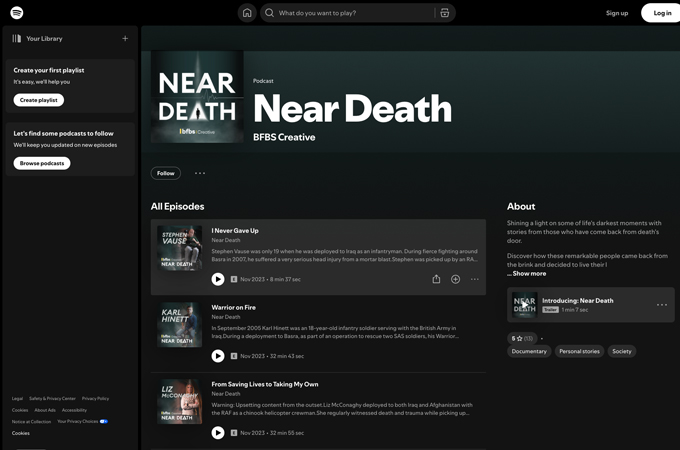Image resolution: width=680 pixels, height=450 pixels.
Task: Click the plus icon in Your Library
Action: pos(125,39)
